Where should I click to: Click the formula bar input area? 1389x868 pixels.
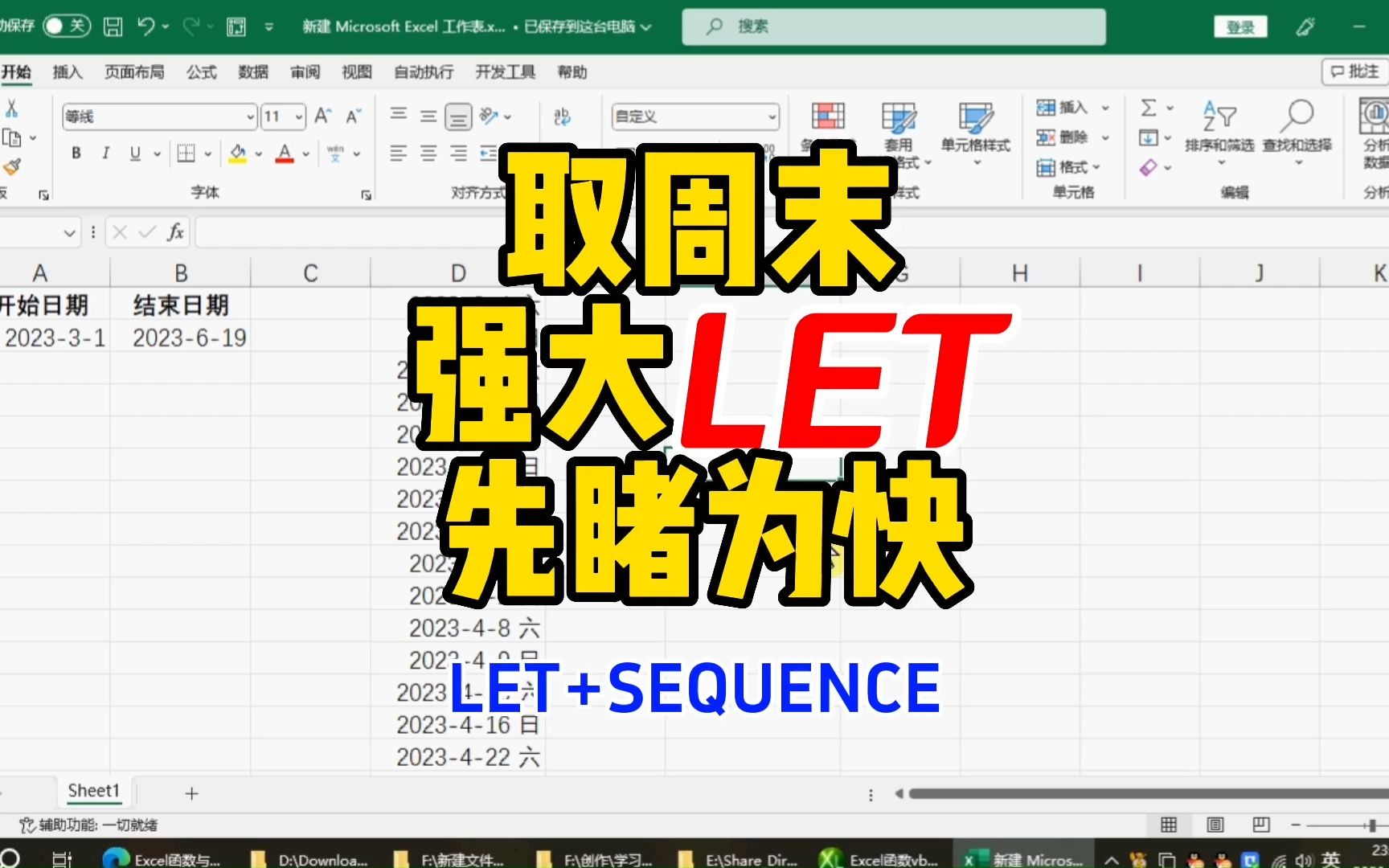[792, 232]
